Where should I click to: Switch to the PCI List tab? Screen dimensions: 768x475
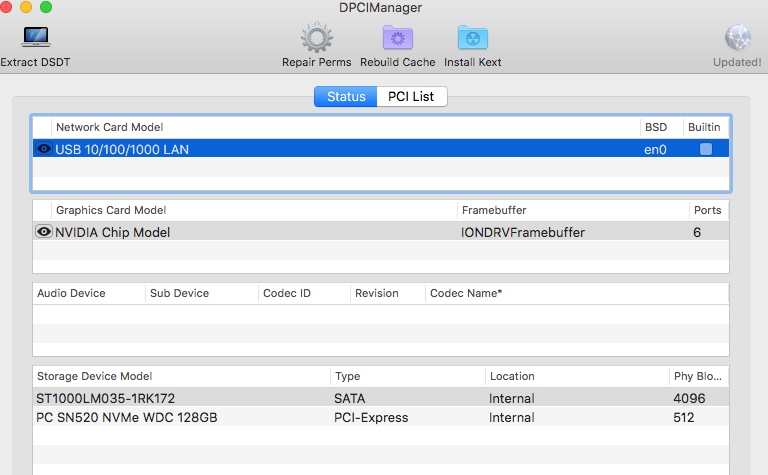point(411,96)
